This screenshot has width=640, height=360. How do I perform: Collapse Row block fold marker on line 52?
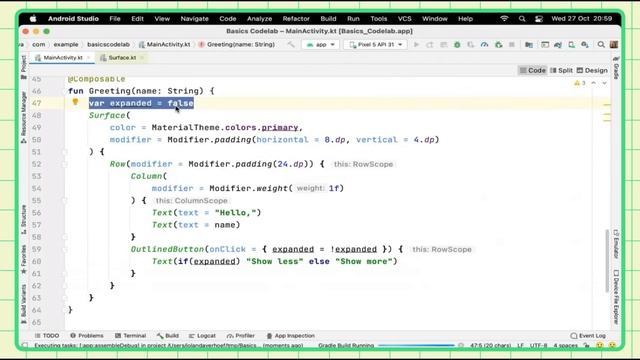click(x=64, y=164)
